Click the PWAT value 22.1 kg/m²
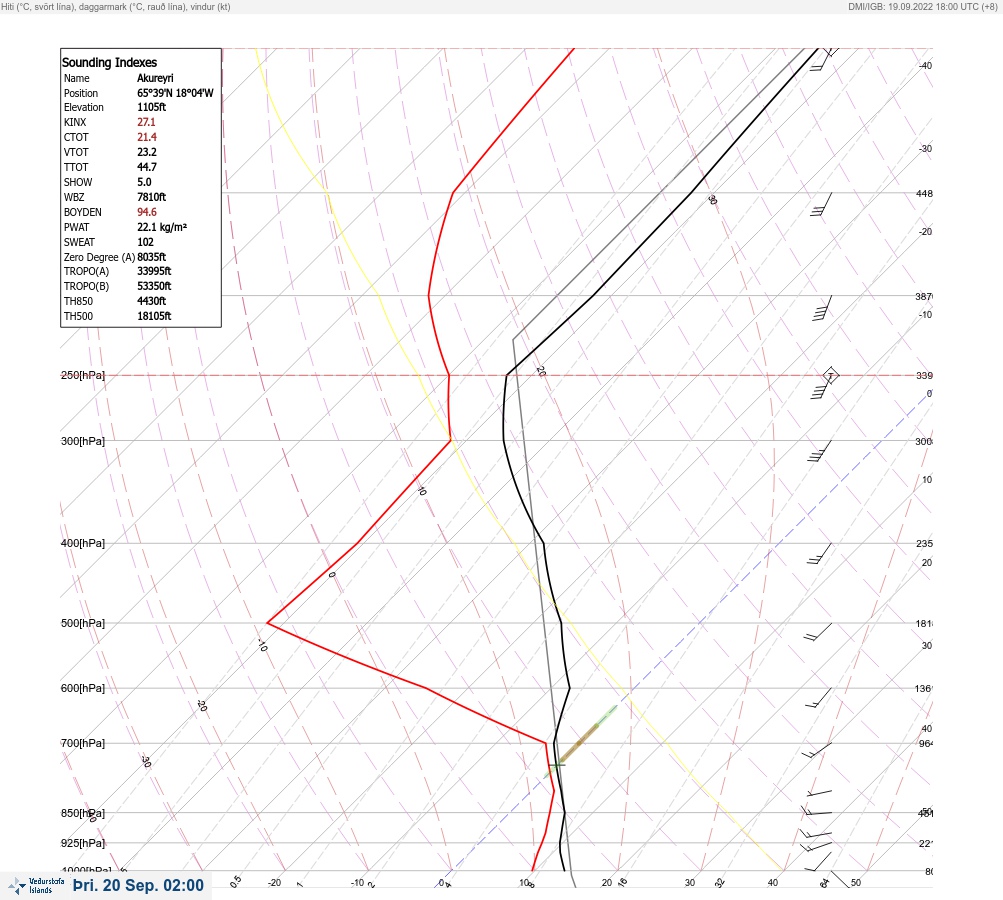This screenshot has height=900, width=1003. pyautogui.click(x=162, y=227)
